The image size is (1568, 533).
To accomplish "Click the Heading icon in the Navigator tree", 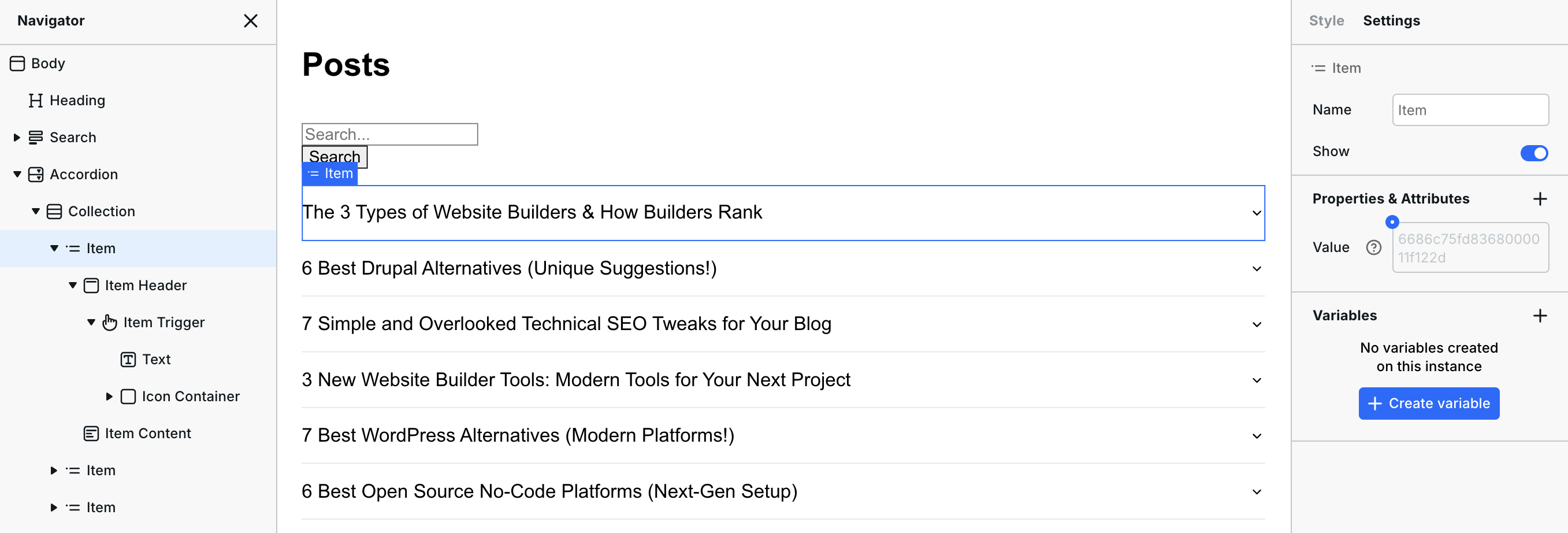I will (36, 101).
